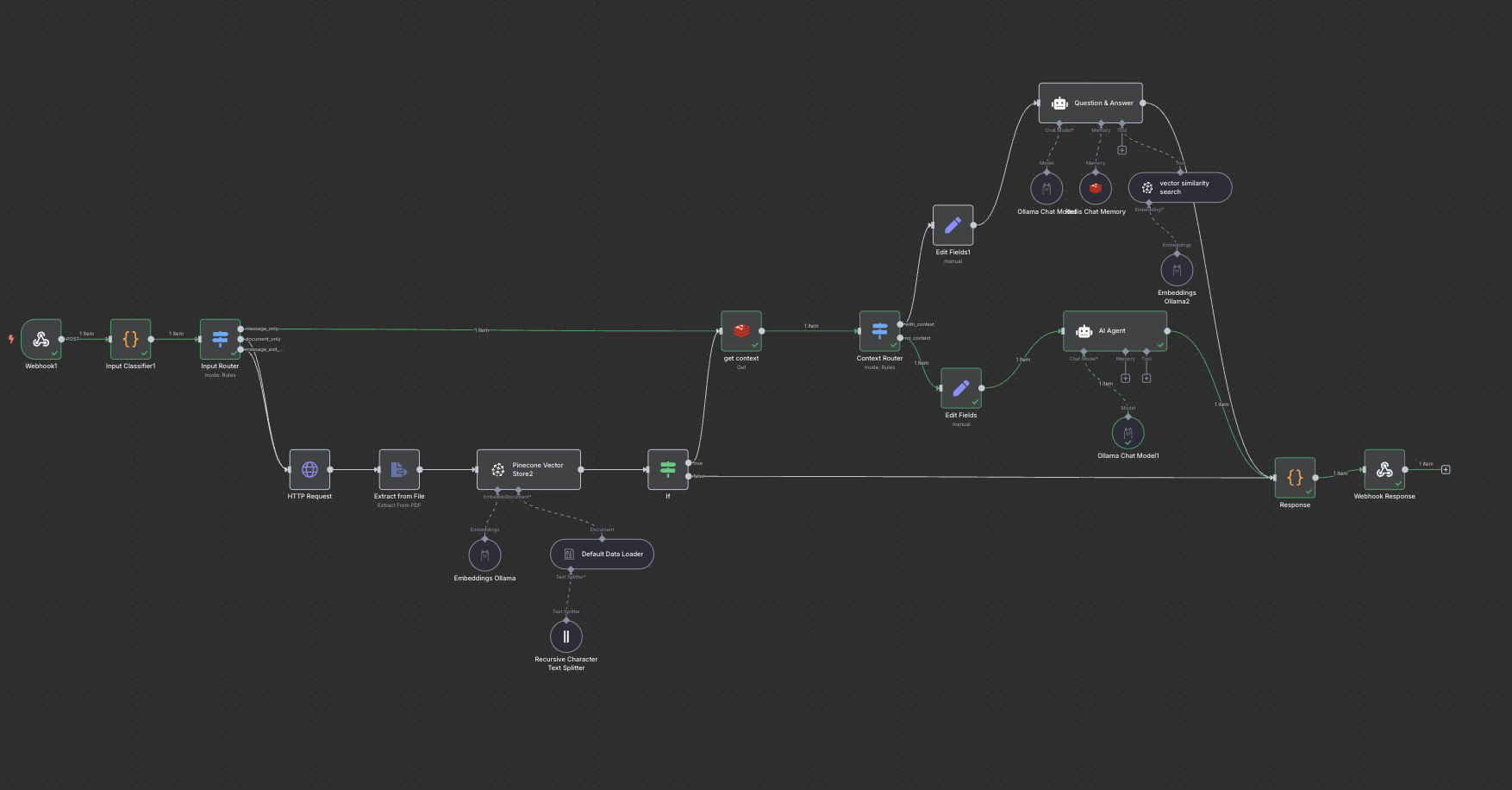Open the Edit Fields1 pencil node

(953, 225)
